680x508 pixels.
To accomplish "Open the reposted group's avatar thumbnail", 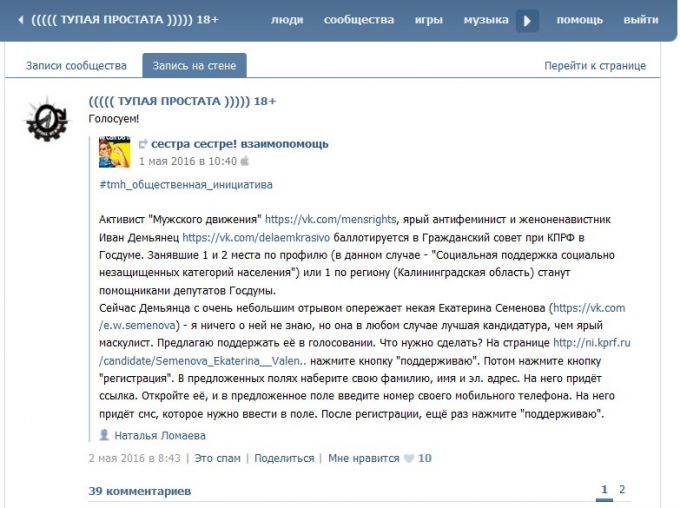I will click(x=114, y=151).
